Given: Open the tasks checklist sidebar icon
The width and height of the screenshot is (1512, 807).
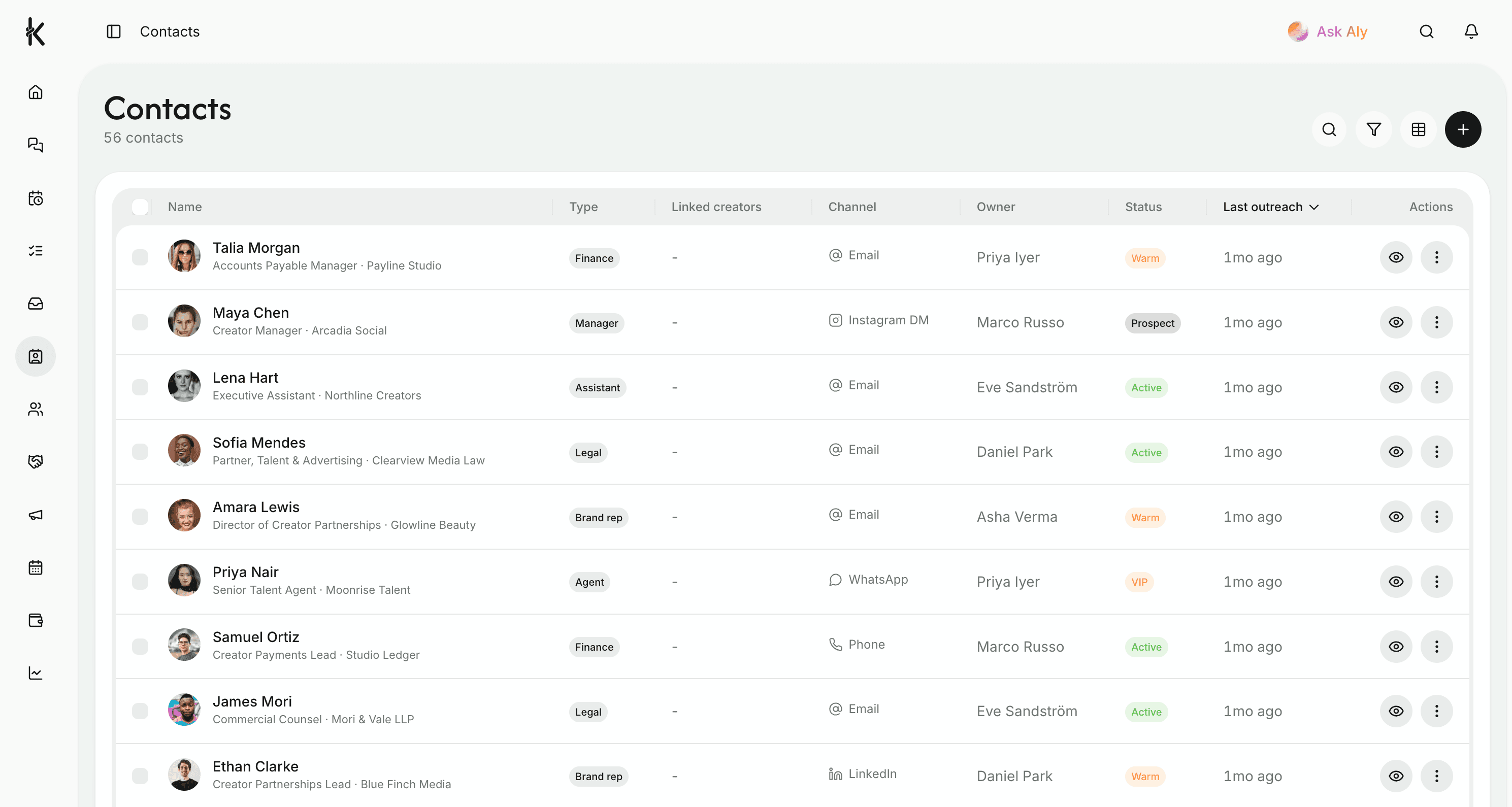Looking at the screenshot, I should click(x=36, y=251).
